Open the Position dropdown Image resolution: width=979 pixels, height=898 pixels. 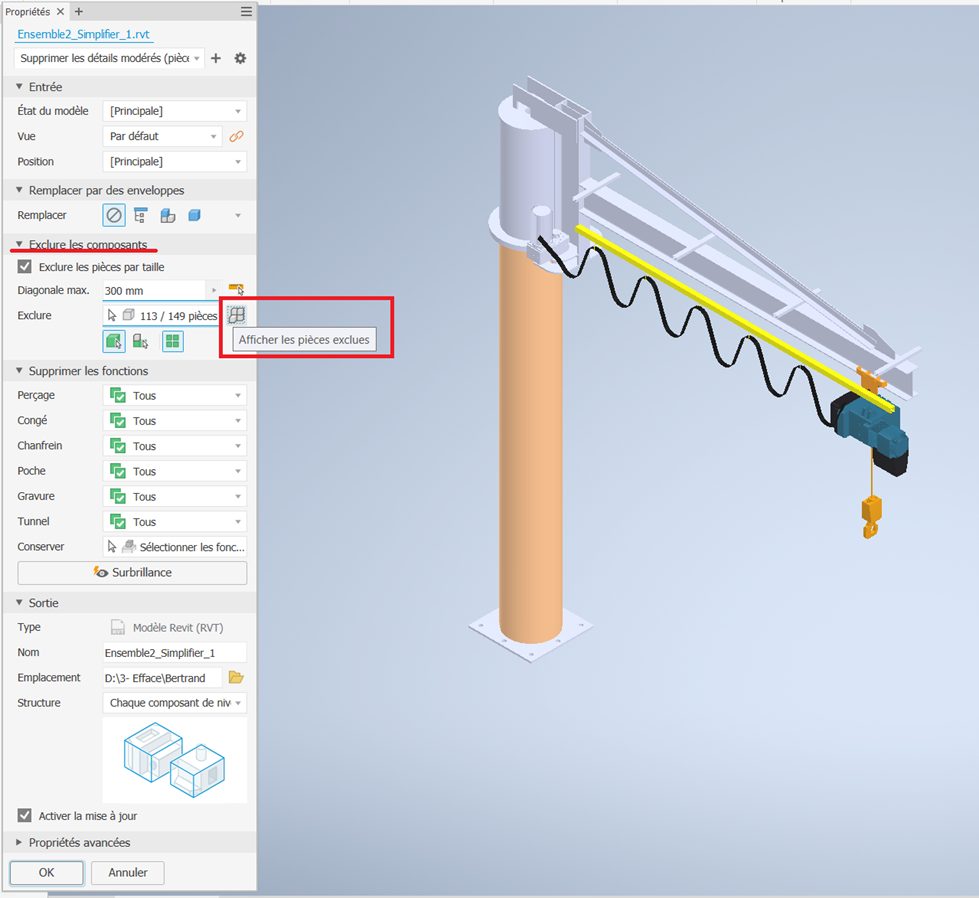pos(174,161)
